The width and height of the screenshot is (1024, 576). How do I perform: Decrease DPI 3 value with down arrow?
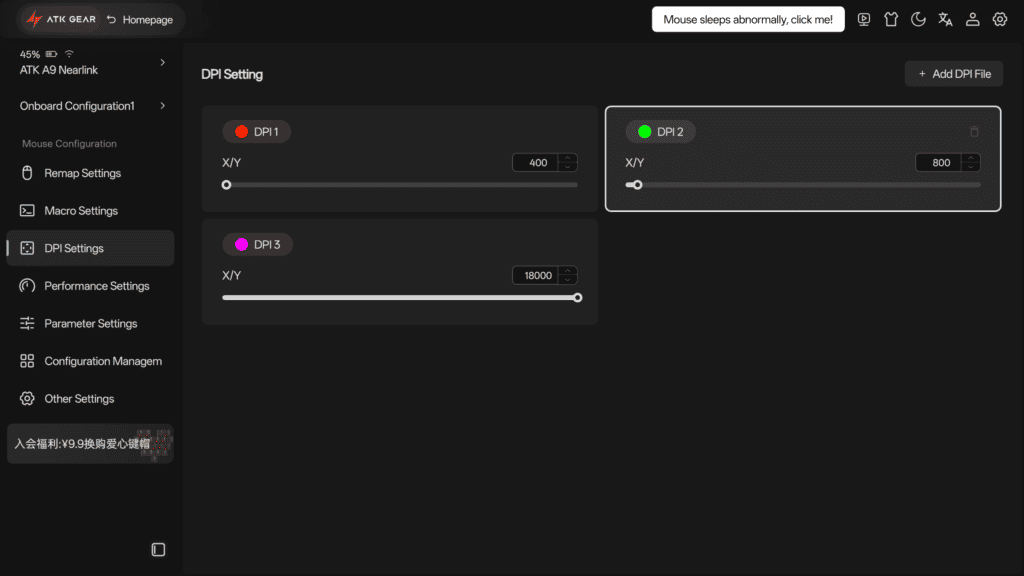[568, 280]
